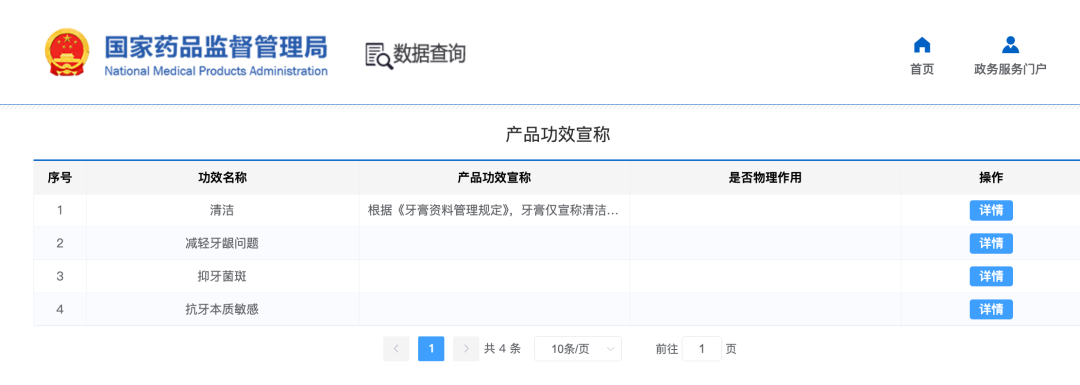Image resolution: width=1080 pixels, height=385 pixels.
Task: Open 详情 for 减轻牙龈问题 row
Action: pos(991,243)
